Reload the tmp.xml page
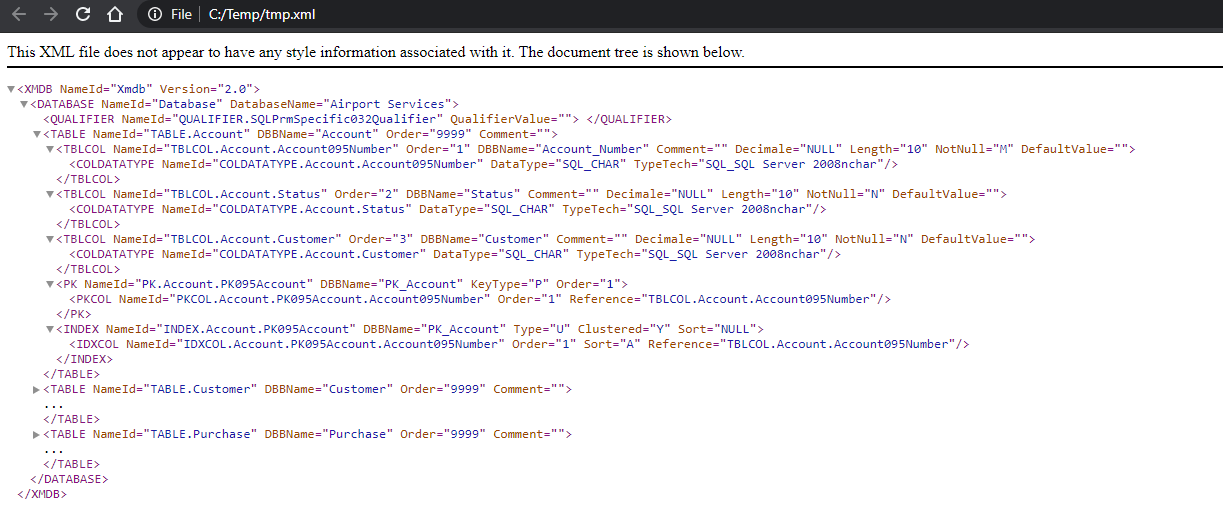This screenshot has width=1223, height=532. pos(83,14)
